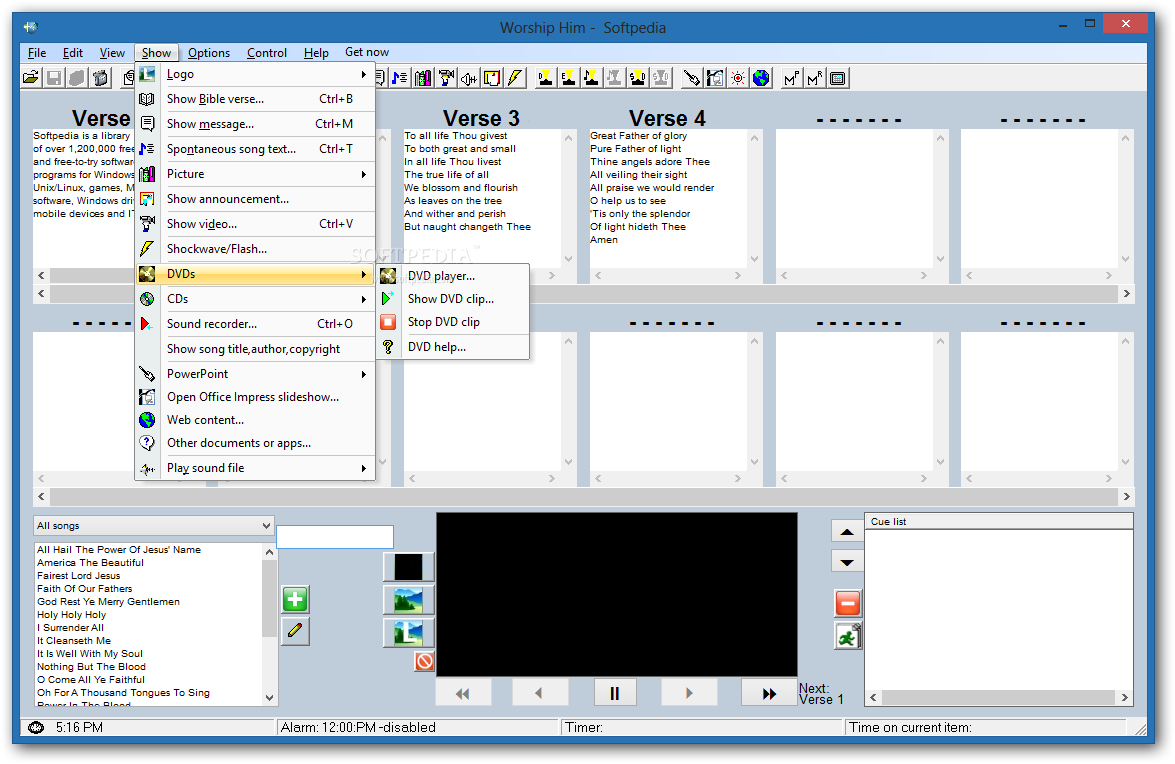Click the speaker sound toolbar icon
Screen dimensions: 1175x764
point(469,78)
